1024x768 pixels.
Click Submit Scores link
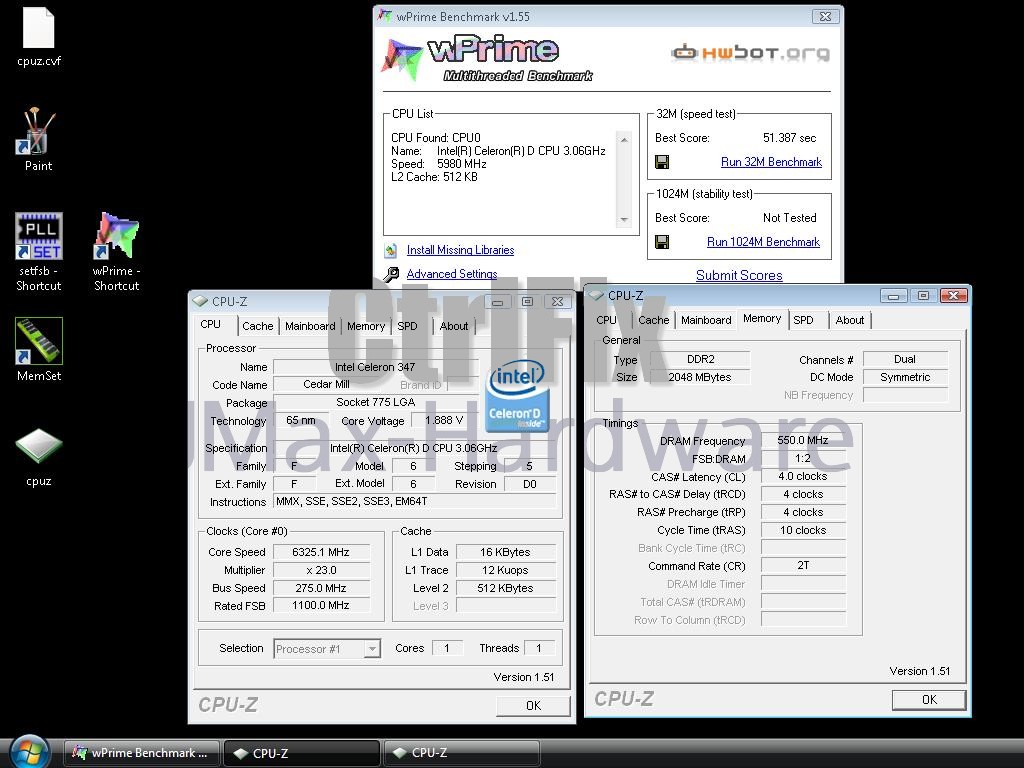[x=739, y=276]
